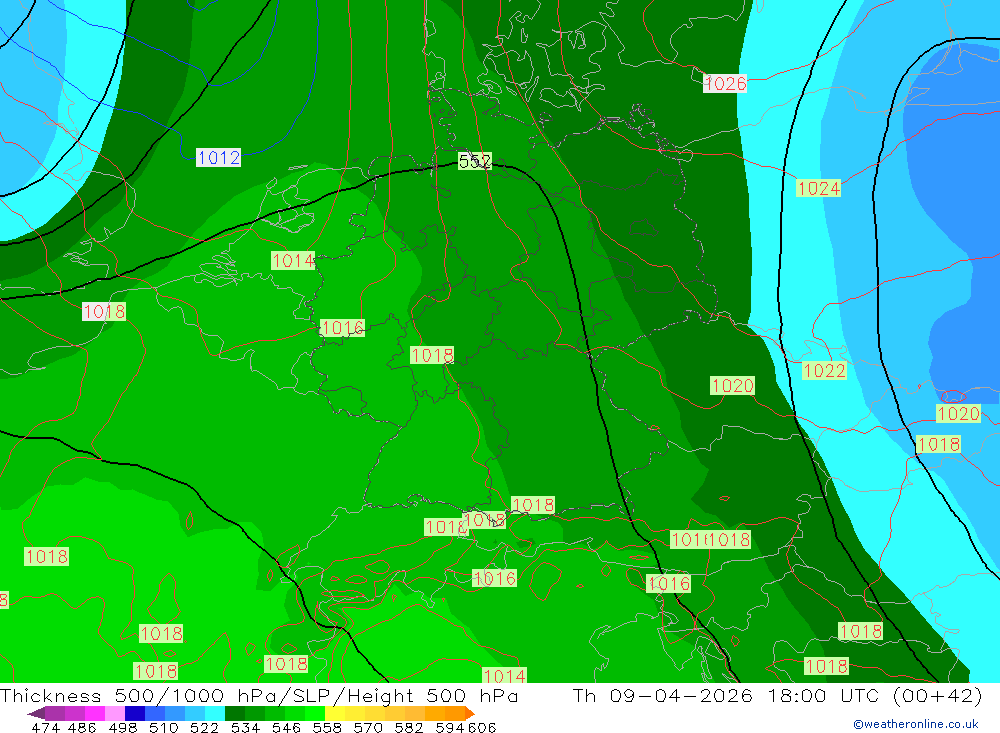Click the 552 height contour label
The width and height of the screenshot is (1000, 733).
pyautogui.click(x=475, y=161)
